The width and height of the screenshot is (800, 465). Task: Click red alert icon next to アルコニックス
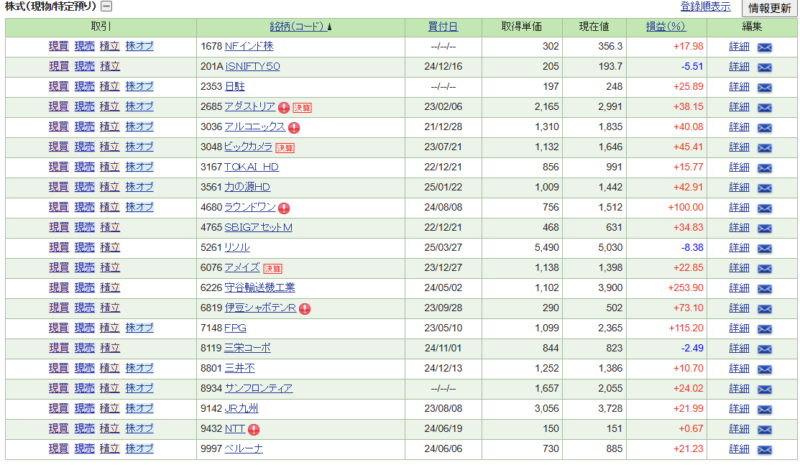[294, 128]
